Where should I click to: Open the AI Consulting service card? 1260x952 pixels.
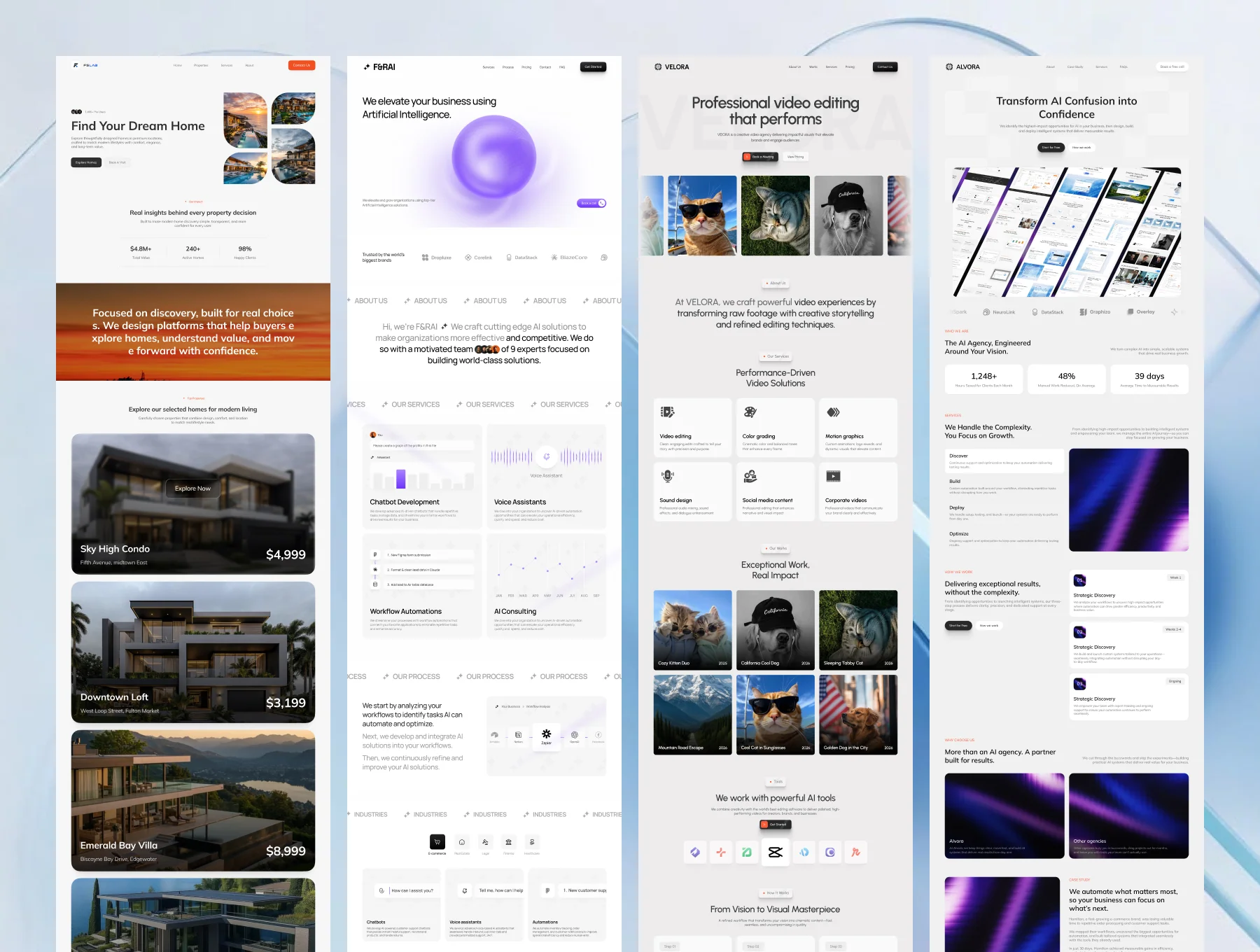[547, 586]
